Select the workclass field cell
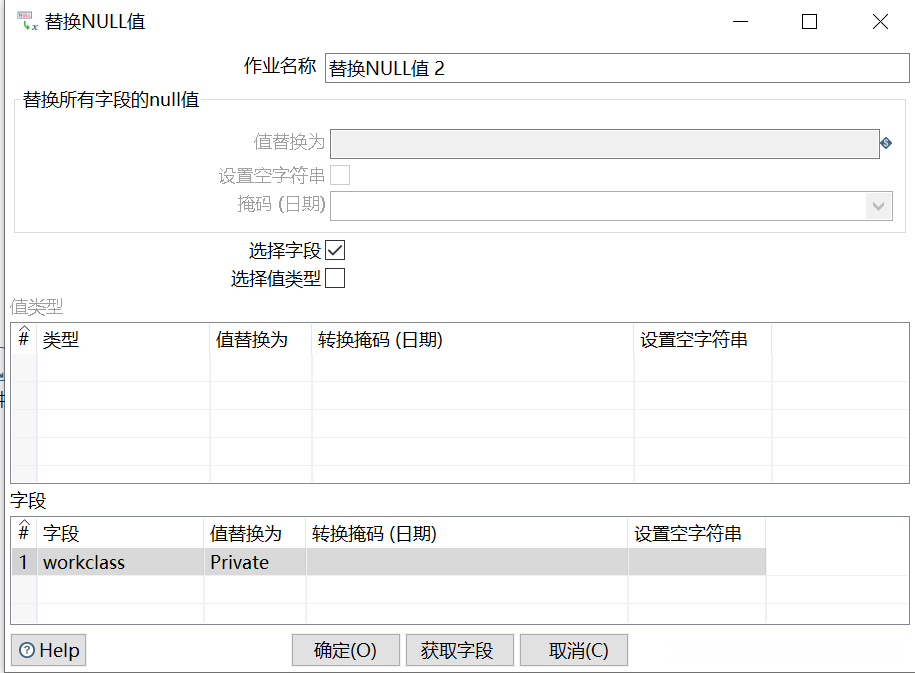Screen dimensions: 915x673 (x=120, y=562)
